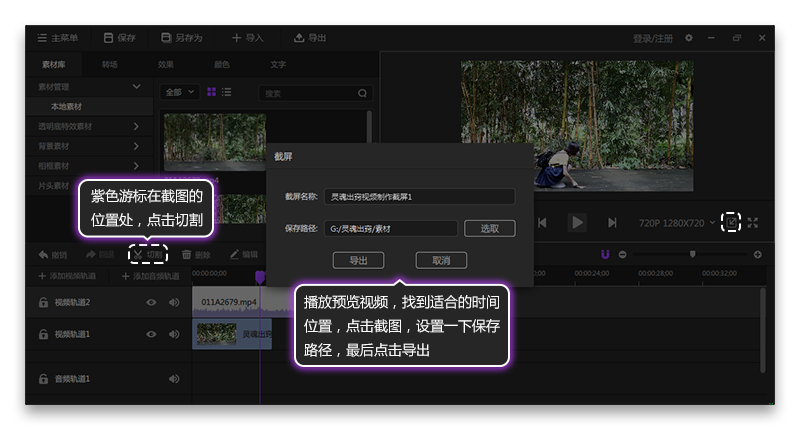Open settings gear in title bar
Image resolution: width=800 pixels, height=430 pixels.
pyautogui.click(x=688, y=38)
